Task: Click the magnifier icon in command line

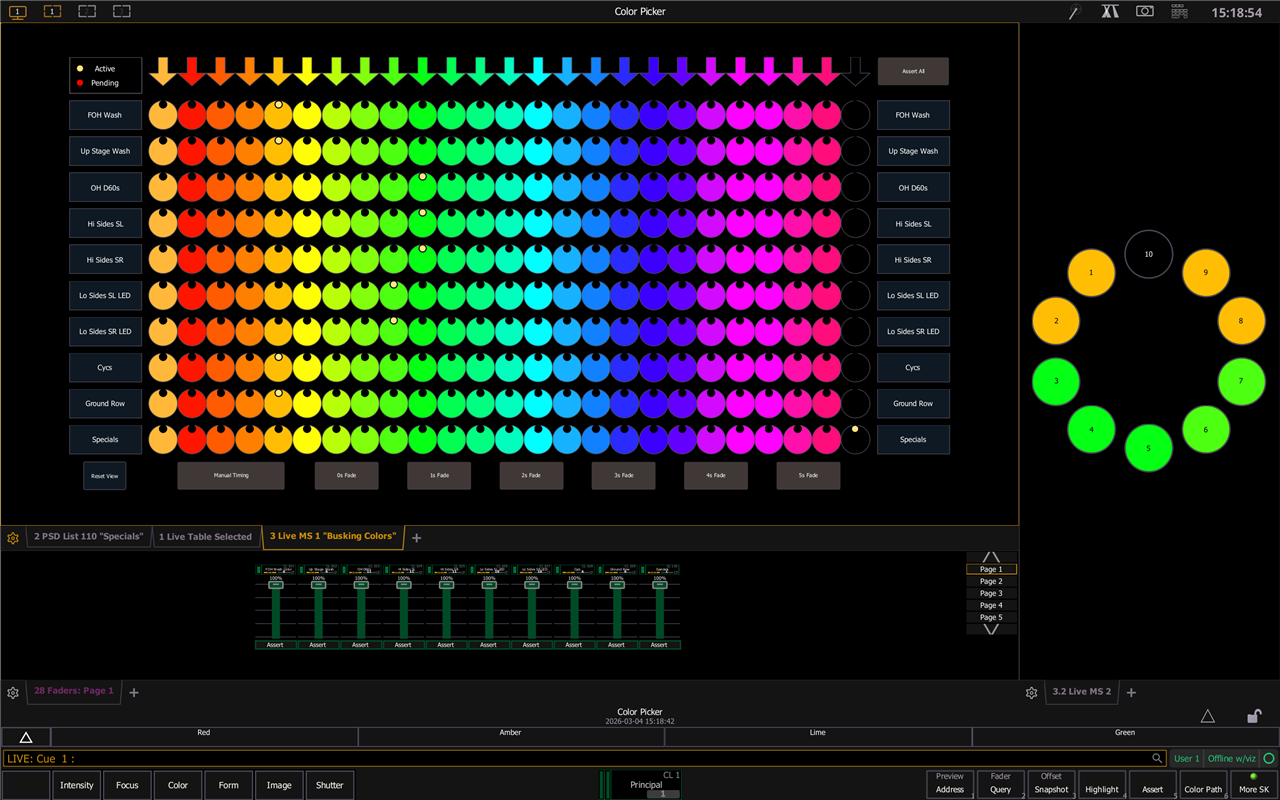Action: point(1157,759)
